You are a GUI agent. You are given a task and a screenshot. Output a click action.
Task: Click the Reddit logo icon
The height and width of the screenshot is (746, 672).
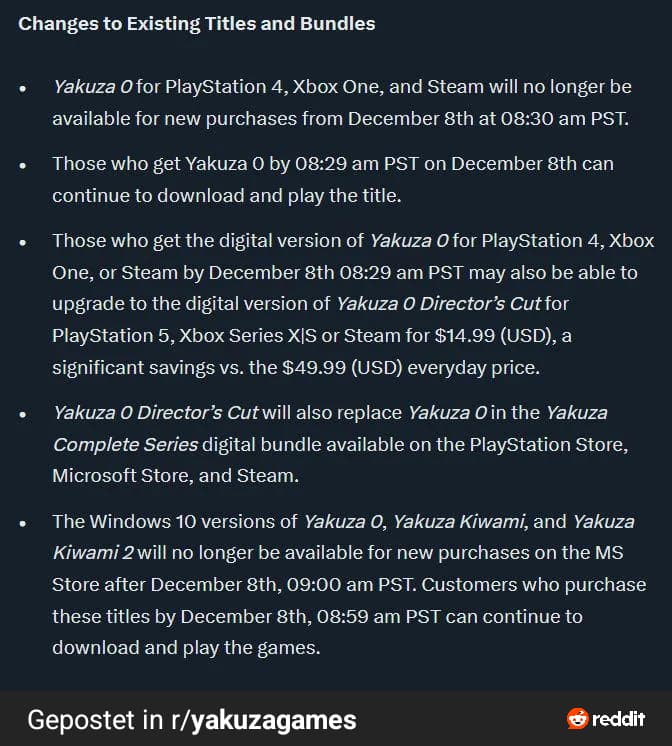pyautogui.click(x=578, y=719)
